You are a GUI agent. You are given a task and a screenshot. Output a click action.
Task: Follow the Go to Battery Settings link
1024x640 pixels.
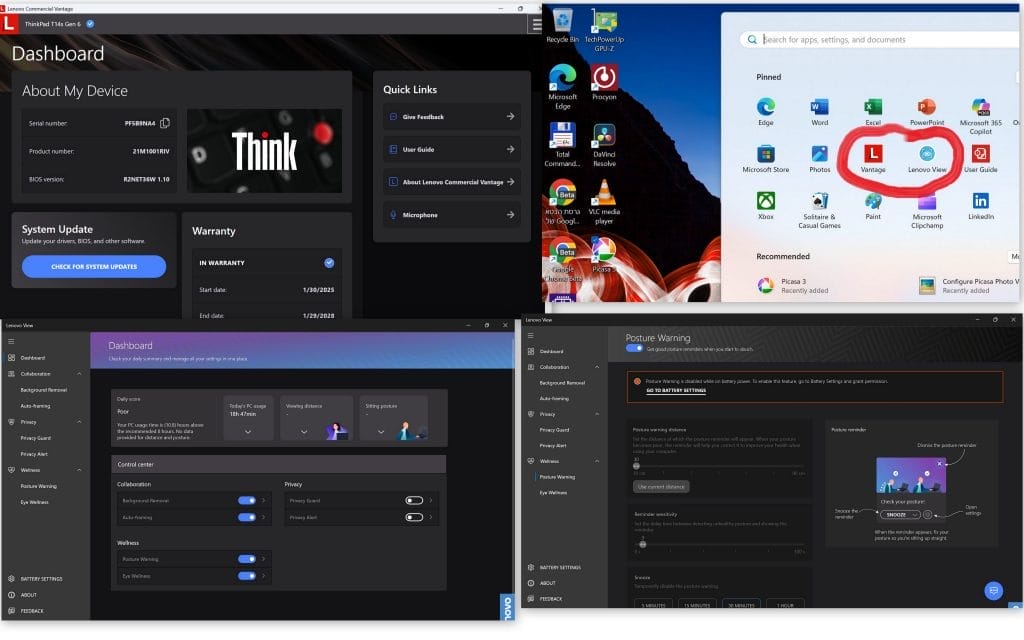coord(676,391)
